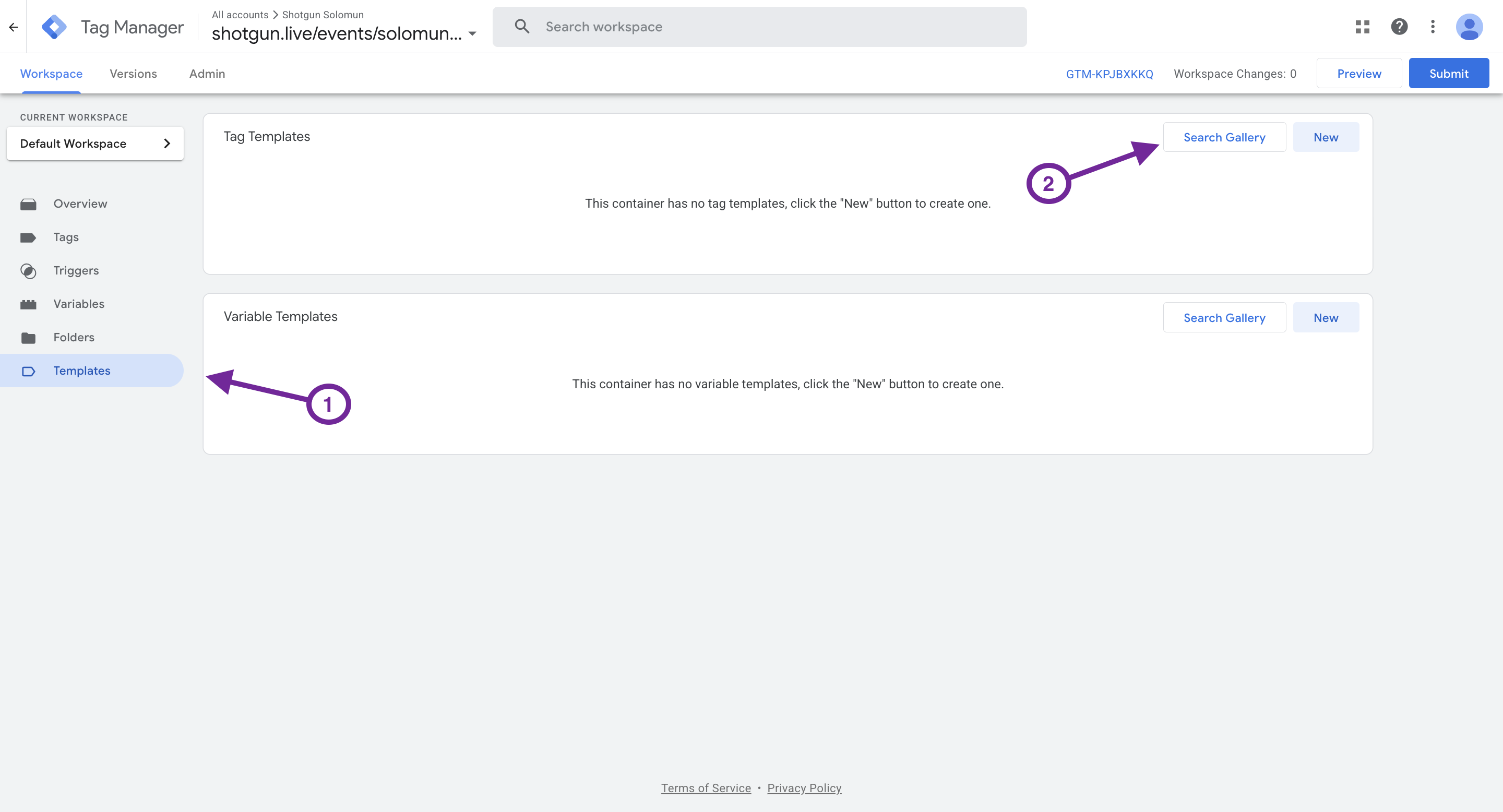Viewport: 1503px width, 812px height.
Task: Click the Variables brick icon
Action: coord(28,305)
